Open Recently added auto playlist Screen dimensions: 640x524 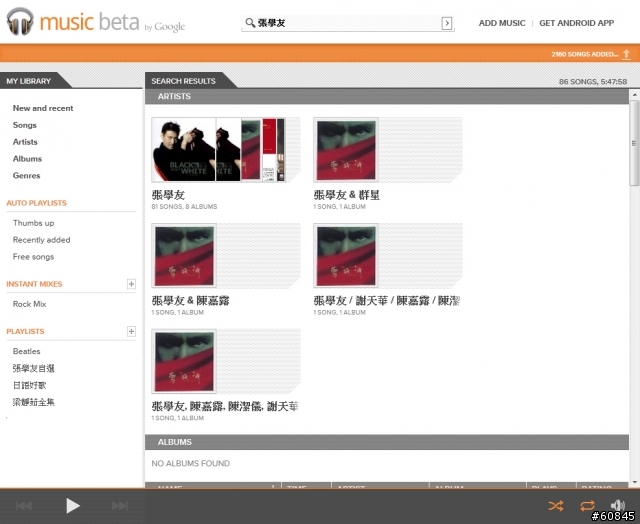(x=41, y=240)
